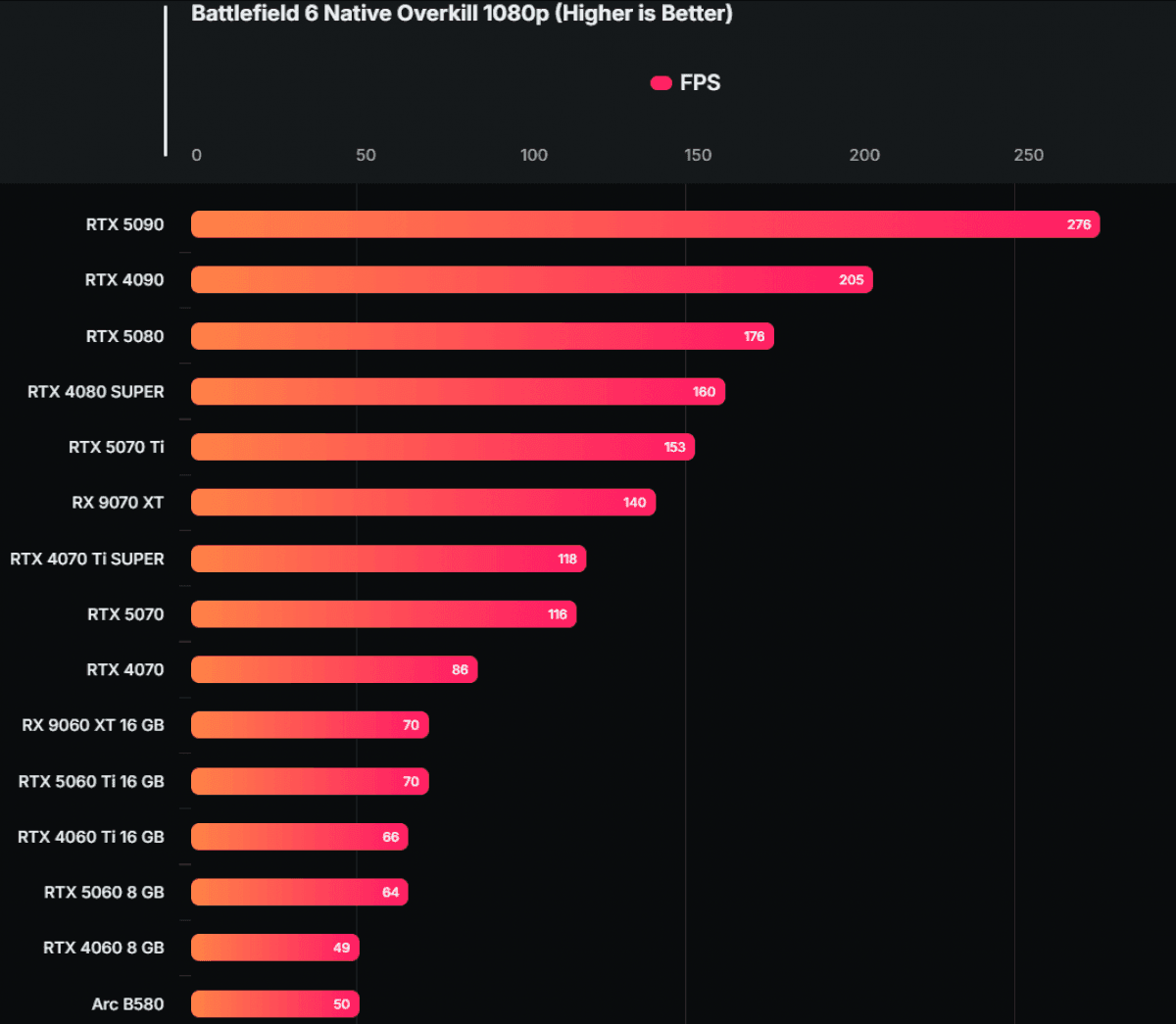Click the pink FPS legend color swatch
Screen dimensions: 1176x1024
[x=661, y=83]
